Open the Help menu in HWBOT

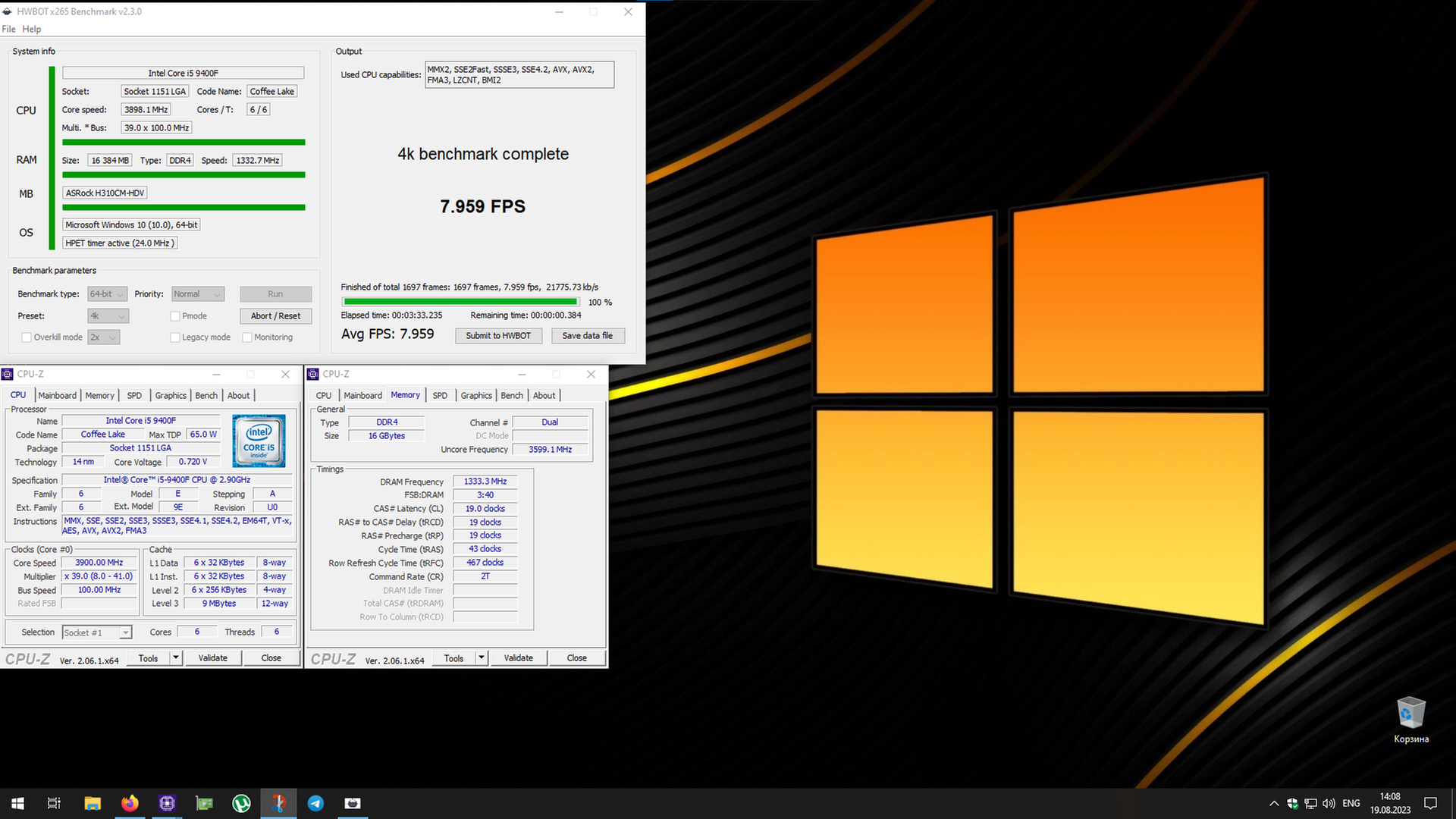pyautogui.click(x=32, y=29)
